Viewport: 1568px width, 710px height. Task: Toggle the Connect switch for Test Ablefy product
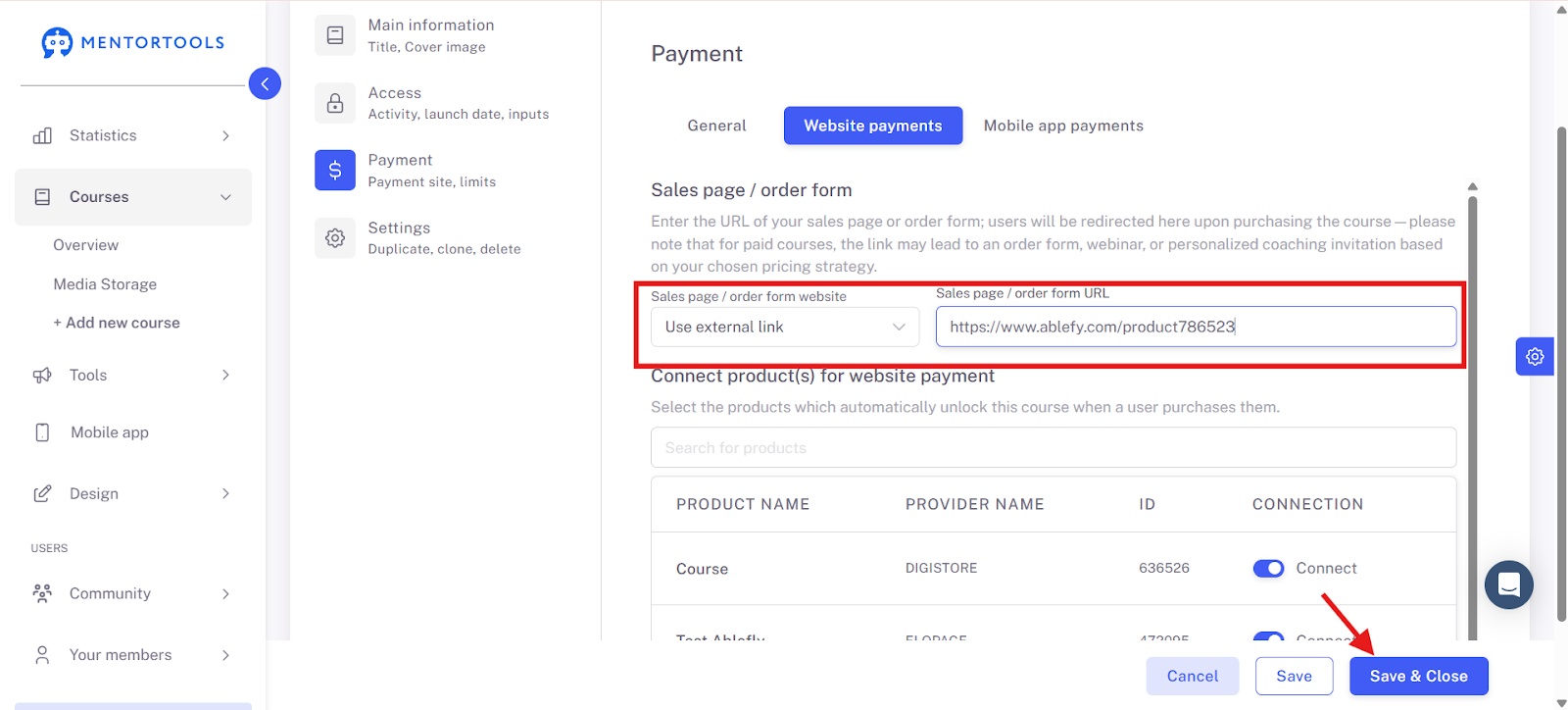point(1268,637)
